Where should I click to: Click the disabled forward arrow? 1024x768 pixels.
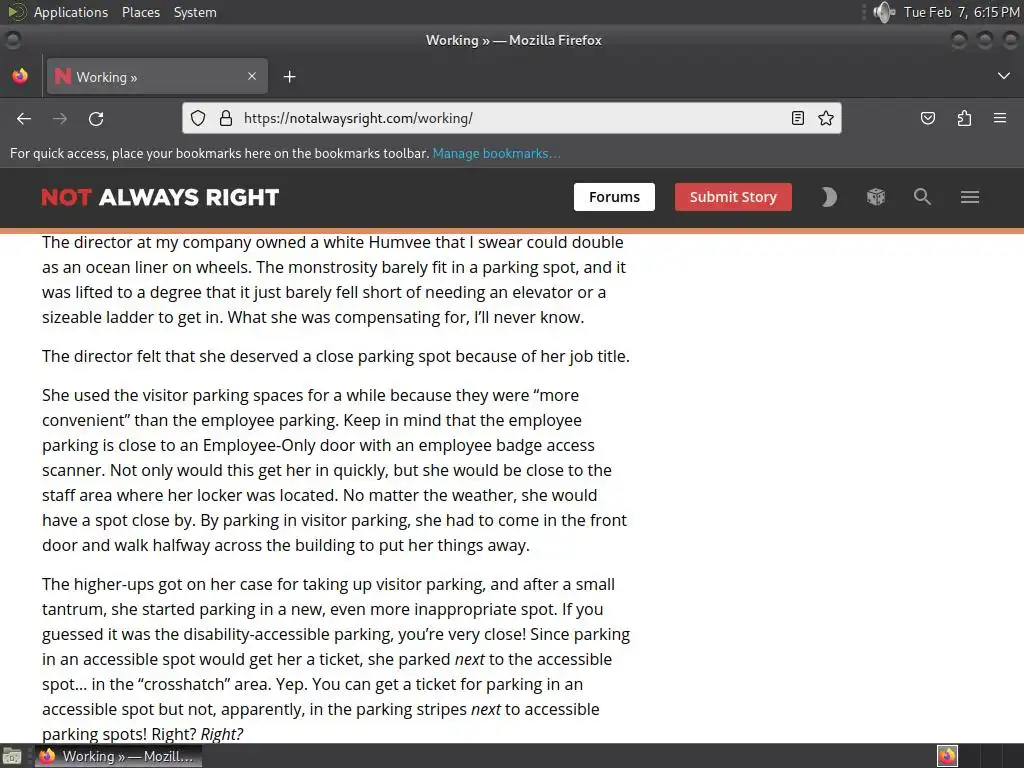pos(60,118)
